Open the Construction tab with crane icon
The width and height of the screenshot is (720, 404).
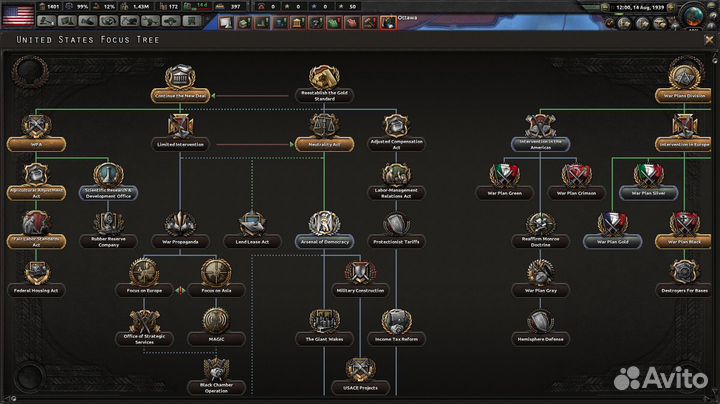pyautogui.click(x=129, y=21)
